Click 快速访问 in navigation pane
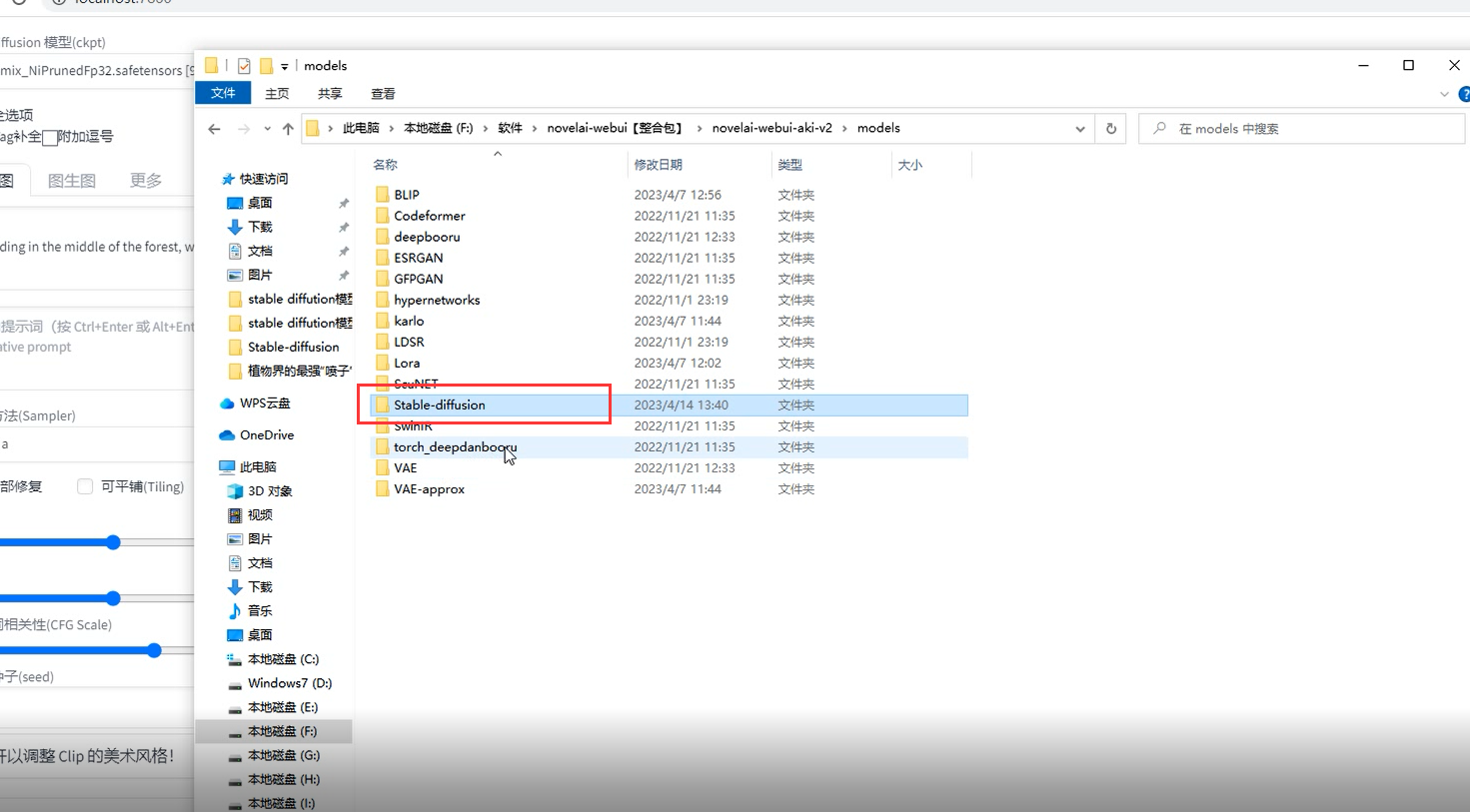The width and height of the screenshot is (1470, 812). click(x=263, y=179)
